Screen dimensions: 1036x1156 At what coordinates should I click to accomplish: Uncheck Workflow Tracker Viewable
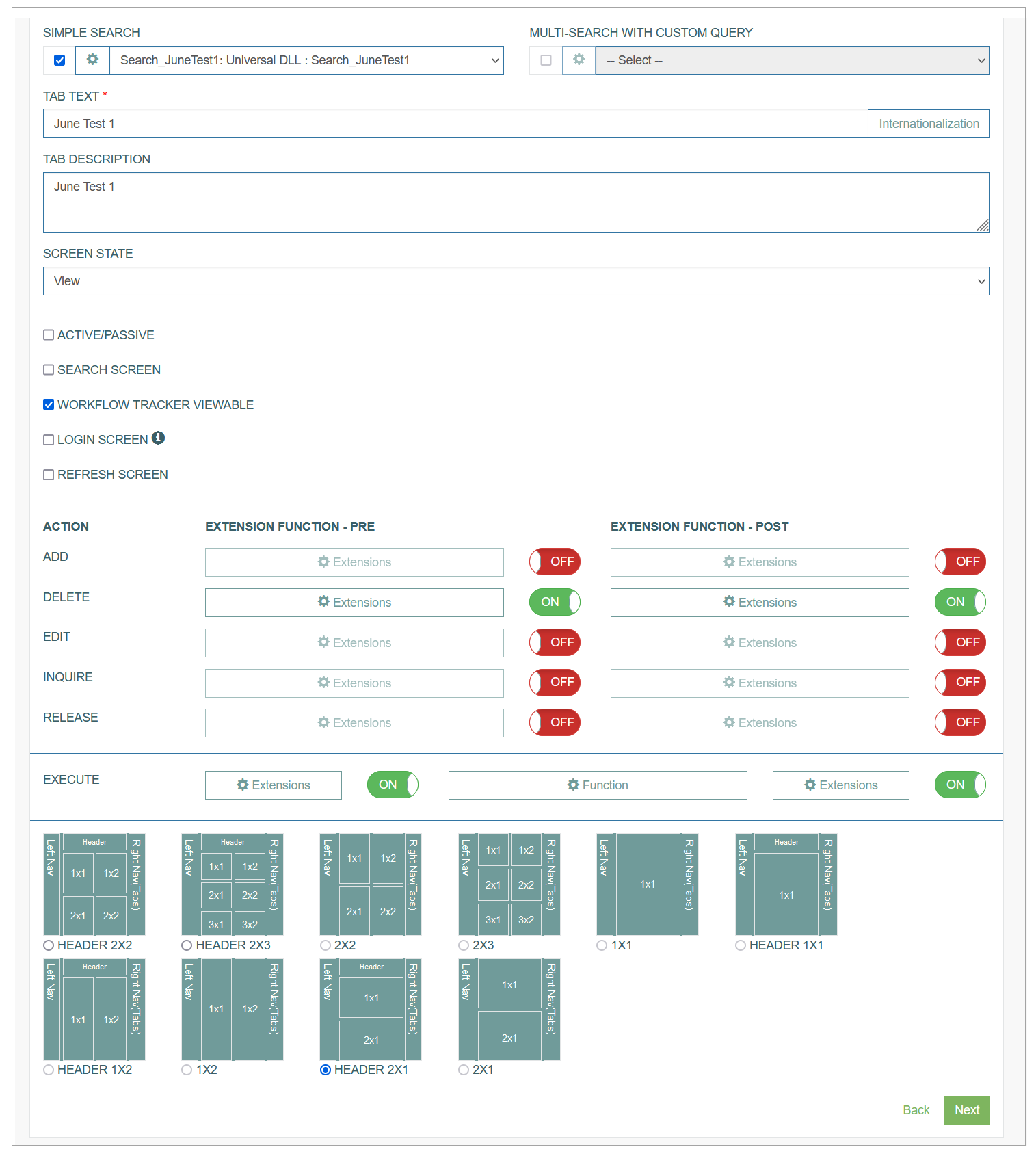[x=49, y=405]
